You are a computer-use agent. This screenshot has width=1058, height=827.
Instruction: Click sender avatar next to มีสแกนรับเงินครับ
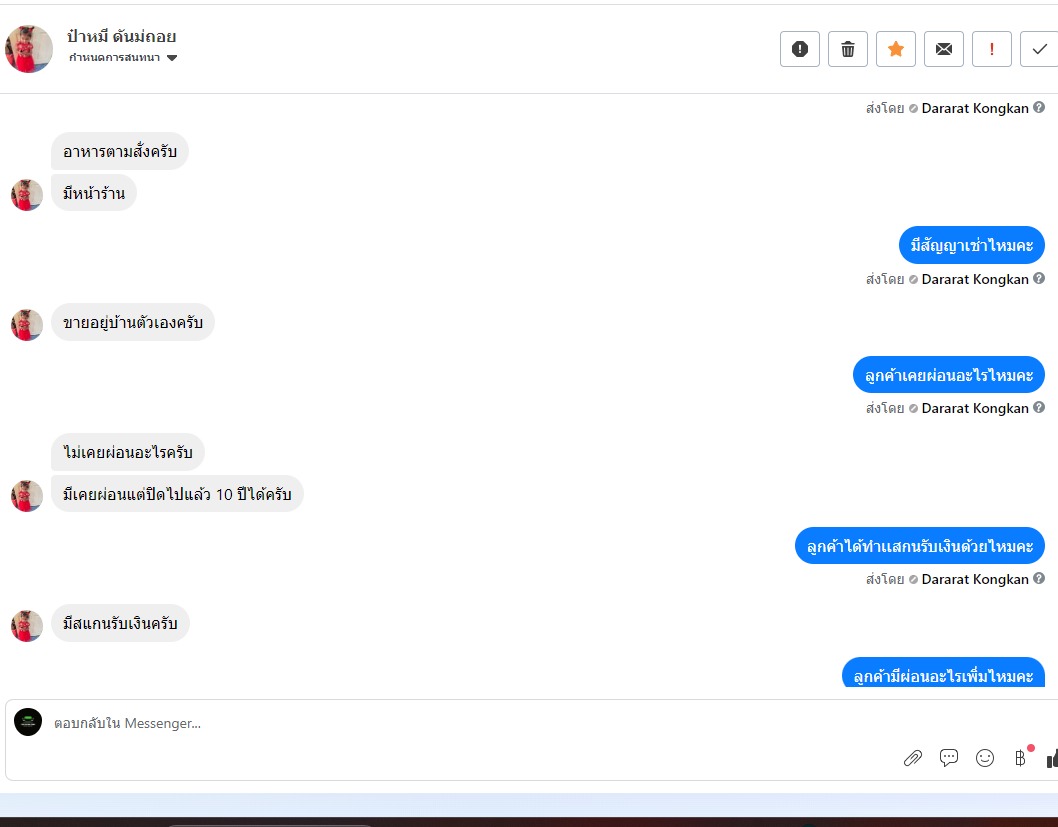tap(27, 626)
